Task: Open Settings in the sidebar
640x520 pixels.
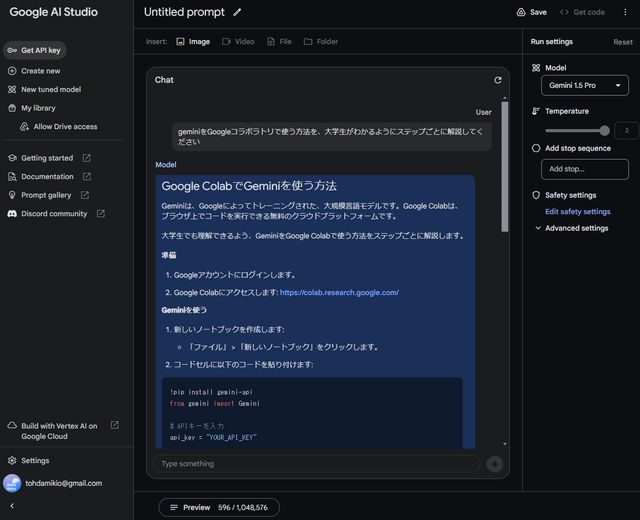Action: tap(29, 460)
